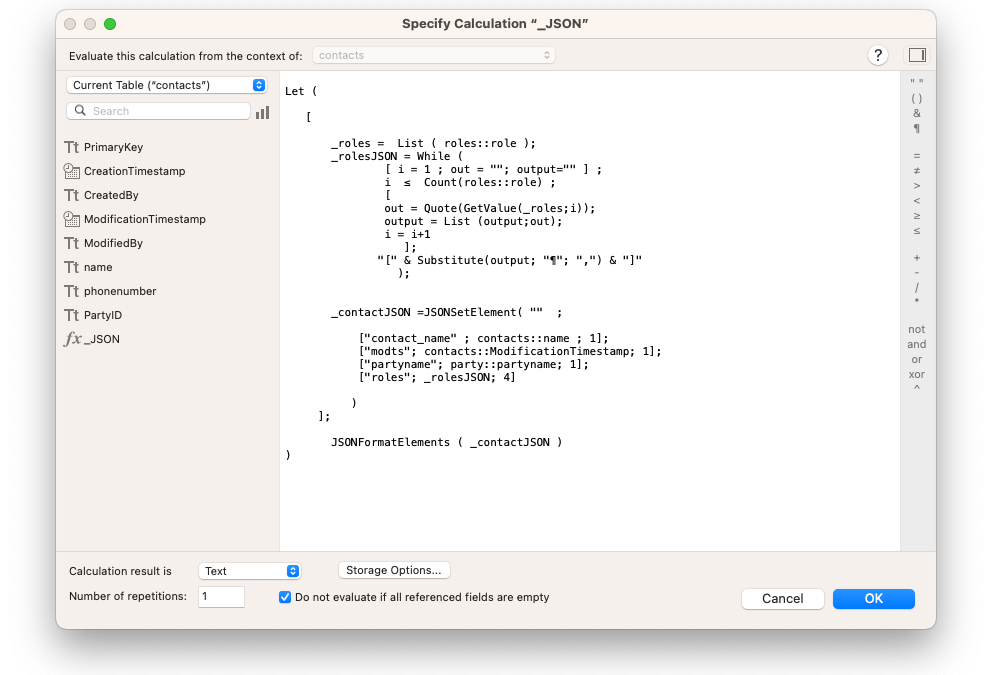Click the help question mark button

pyautogui.click(x=877, y=56)
